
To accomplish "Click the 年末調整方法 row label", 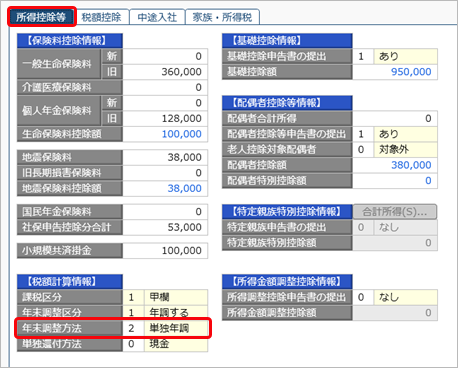I will (x=70, y=328).
